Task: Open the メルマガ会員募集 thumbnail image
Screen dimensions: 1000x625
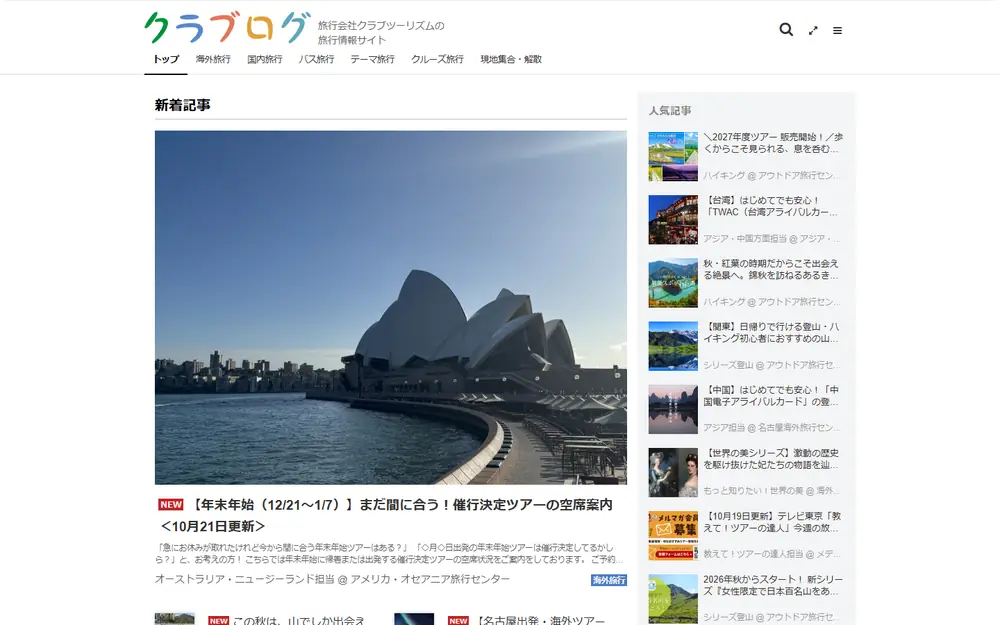Action: pos(673,536)
